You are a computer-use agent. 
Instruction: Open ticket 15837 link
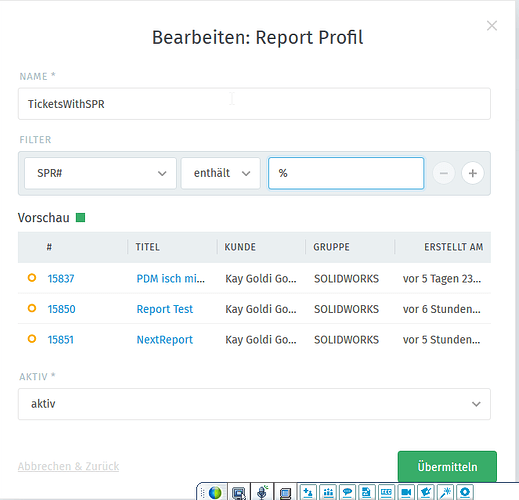61,278
